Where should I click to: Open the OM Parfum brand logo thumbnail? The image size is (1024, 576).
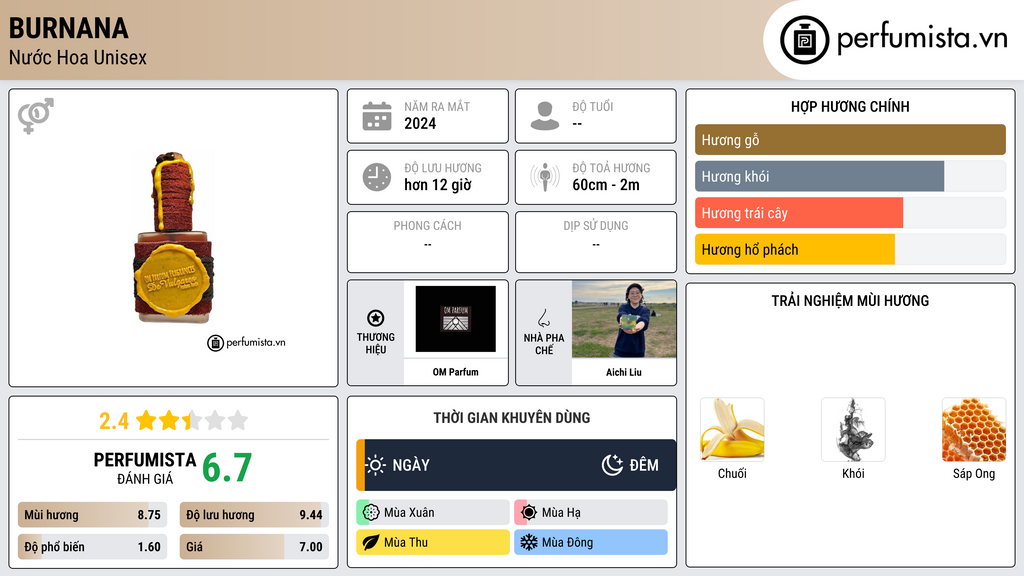tap(456, 319)
